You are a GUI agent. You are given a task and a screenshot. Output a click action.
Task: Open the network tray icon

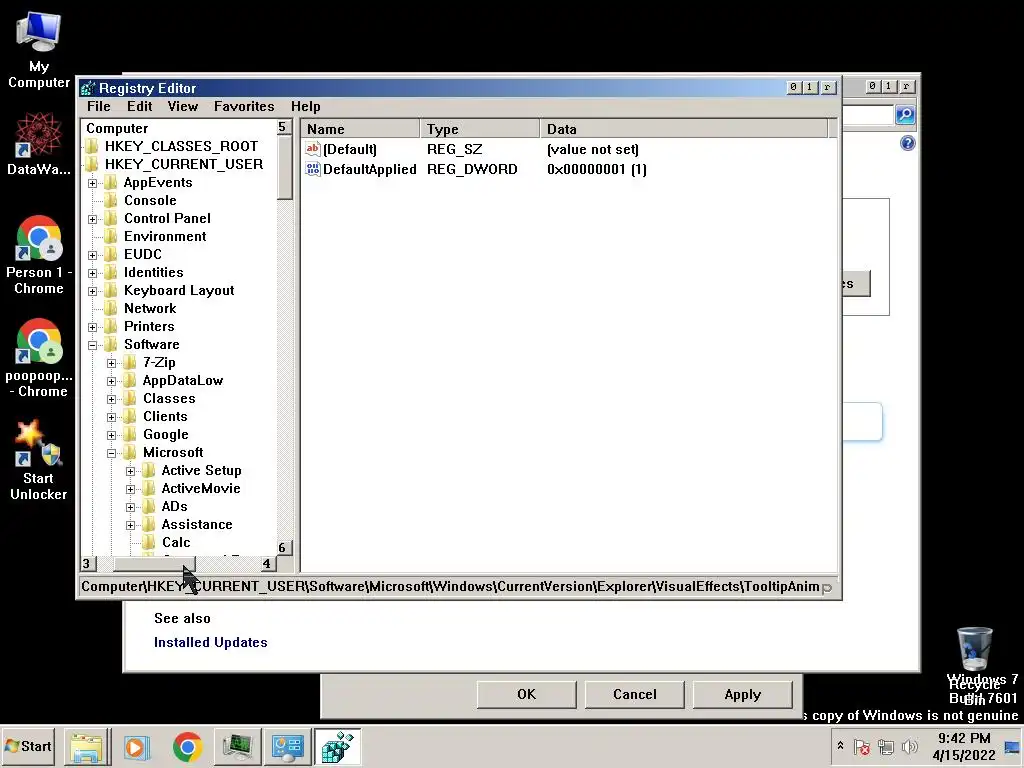click(886, 746)
